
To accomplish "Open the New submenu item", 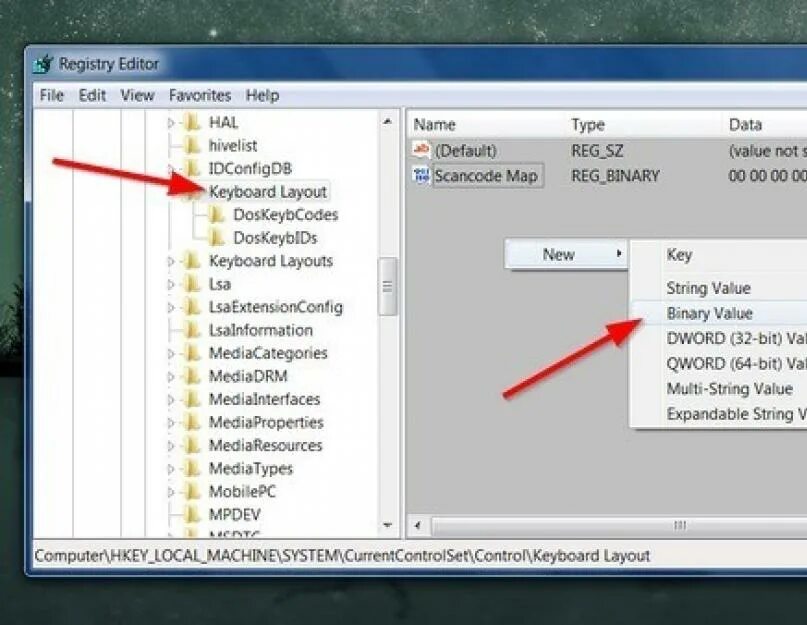I will [565, 254].
